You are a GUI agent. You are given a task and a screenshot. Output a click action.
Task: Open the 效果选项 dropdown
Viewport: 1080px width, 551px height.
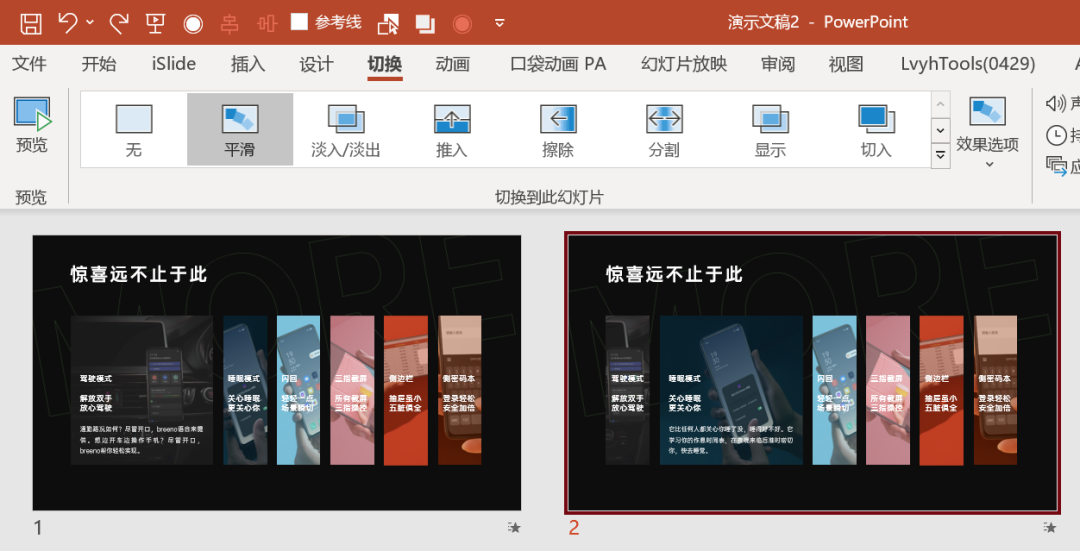(x=987, y=132)
